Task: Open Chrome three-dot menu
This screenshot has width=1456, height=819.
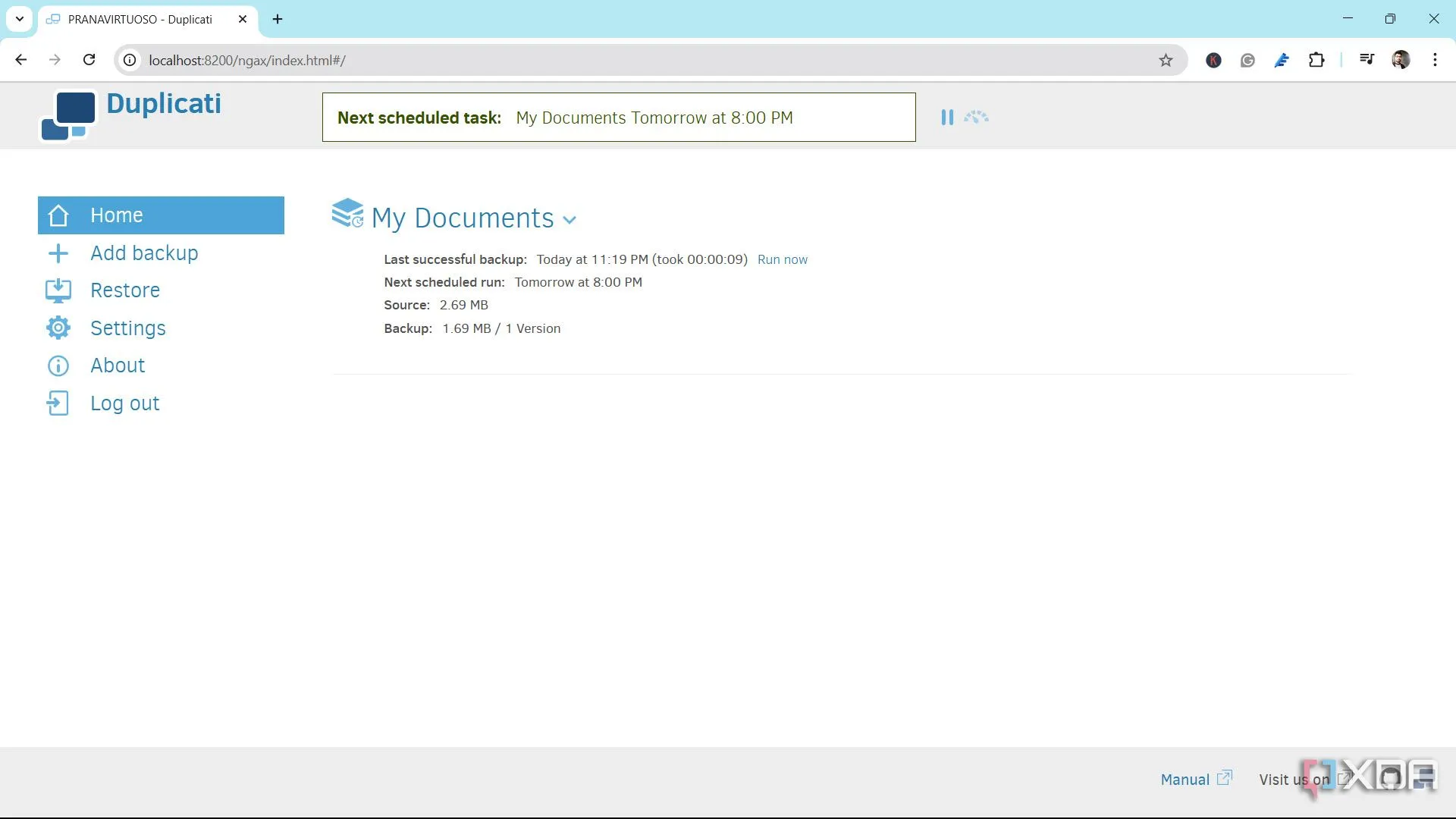Action: (x=1435, y=61)
